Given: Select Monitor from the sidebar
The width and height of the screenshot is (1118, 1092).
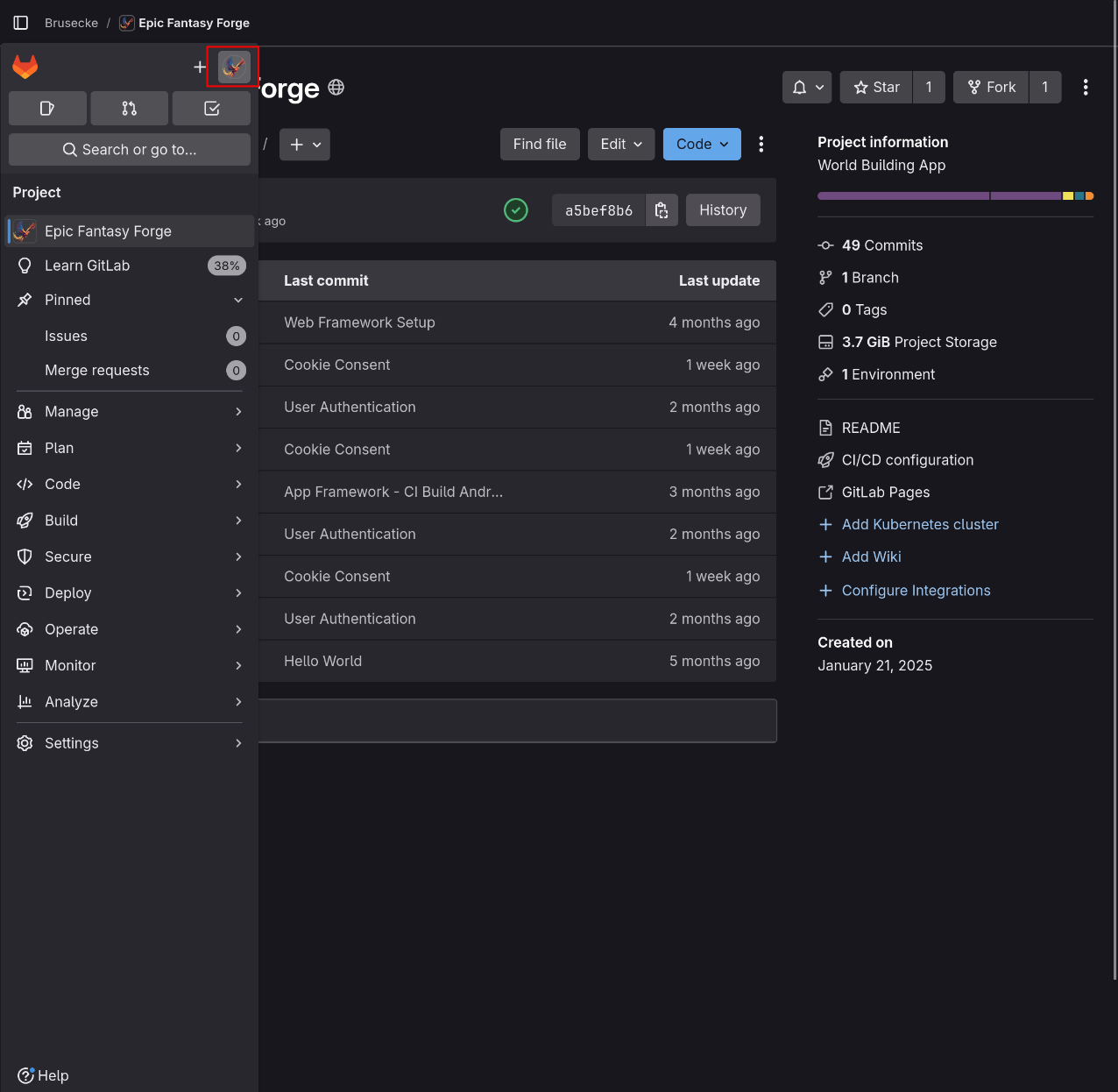Looking at the screenshot, I should (69, 665).
